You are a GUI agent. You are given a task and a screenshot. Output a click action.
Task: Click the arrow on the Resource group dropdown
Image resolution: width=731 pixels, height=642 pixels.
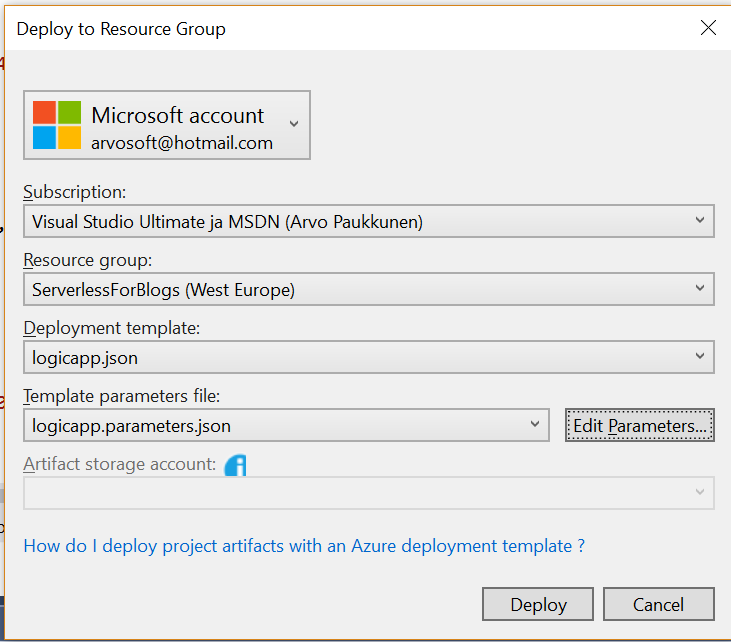click(x=698, y=290)
